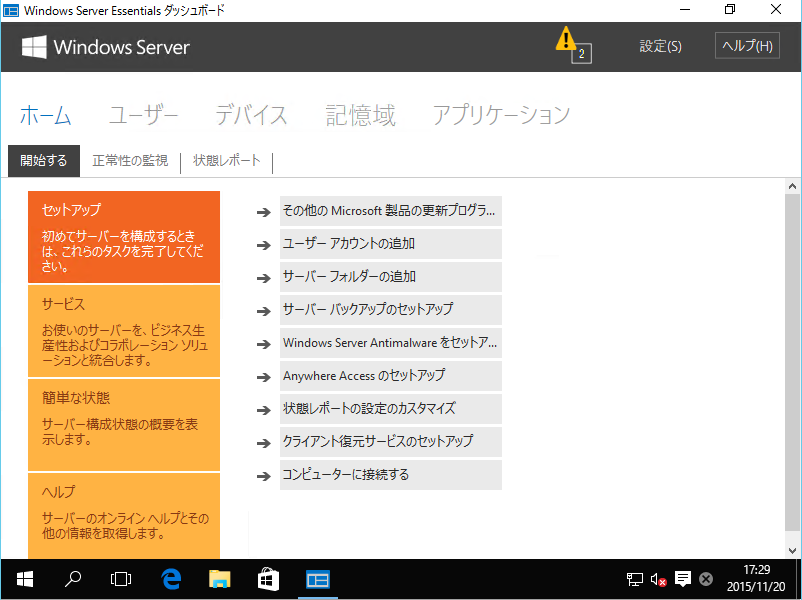Click the gray X tray icon
The width and height of the screenshot is (802, 600).
click(706, 579)
